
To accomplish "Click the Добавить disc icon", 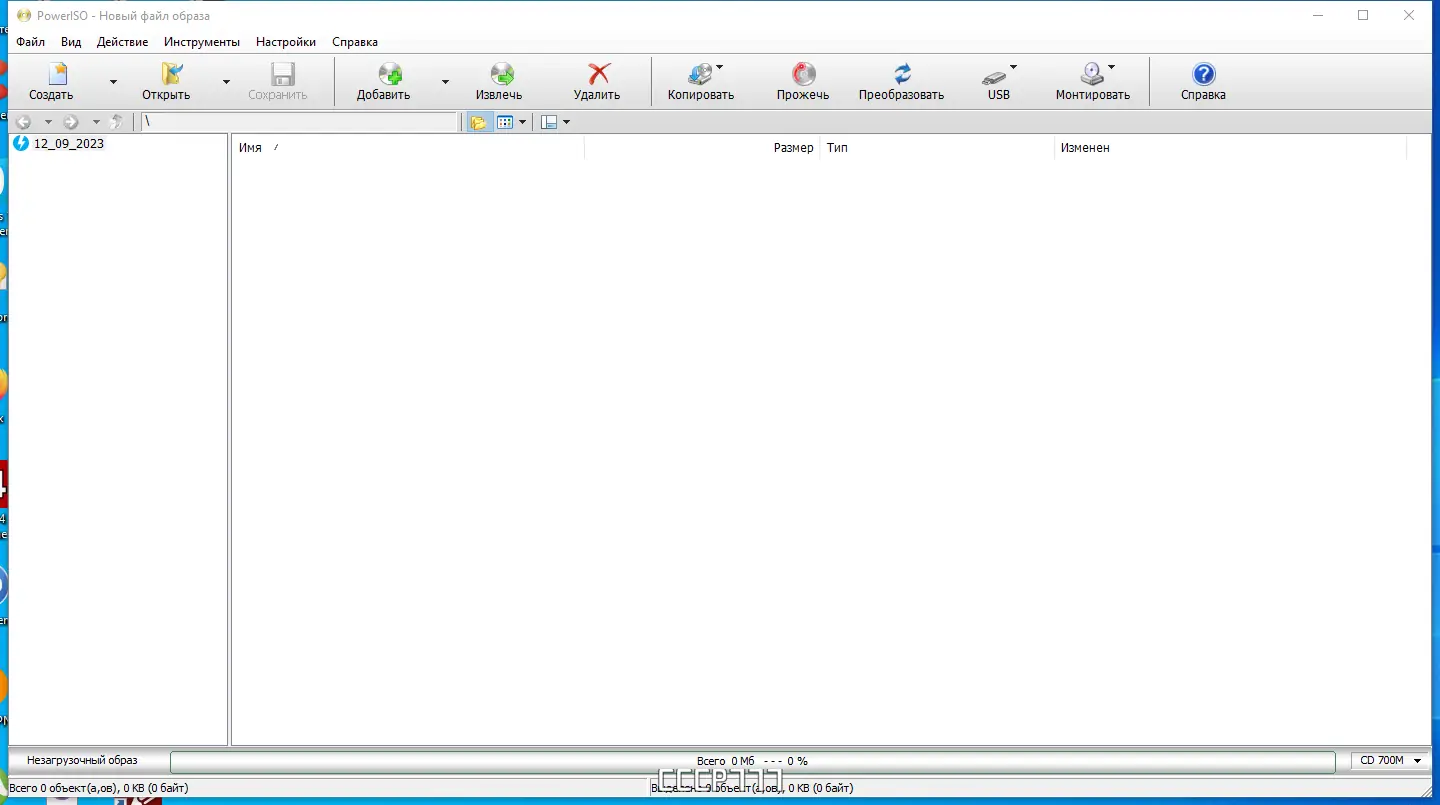I will [x=390, y=74].
